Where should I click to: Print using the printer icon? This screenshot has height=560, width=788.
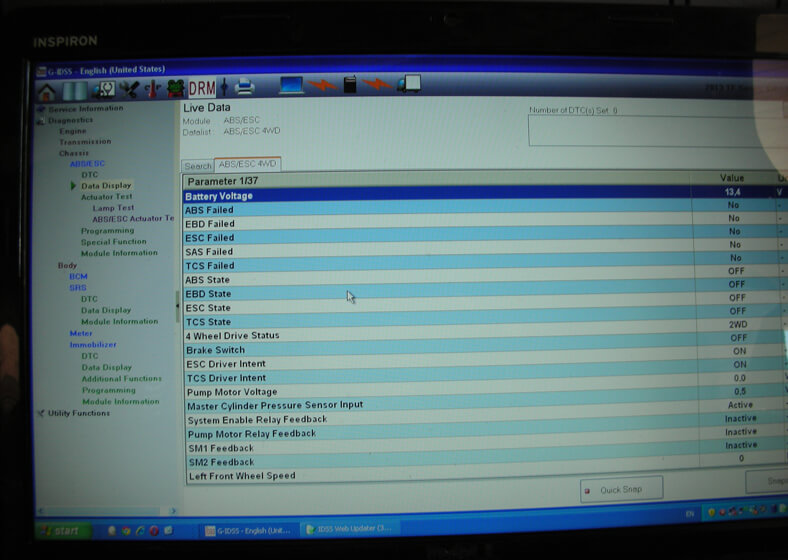click(245, 86)
